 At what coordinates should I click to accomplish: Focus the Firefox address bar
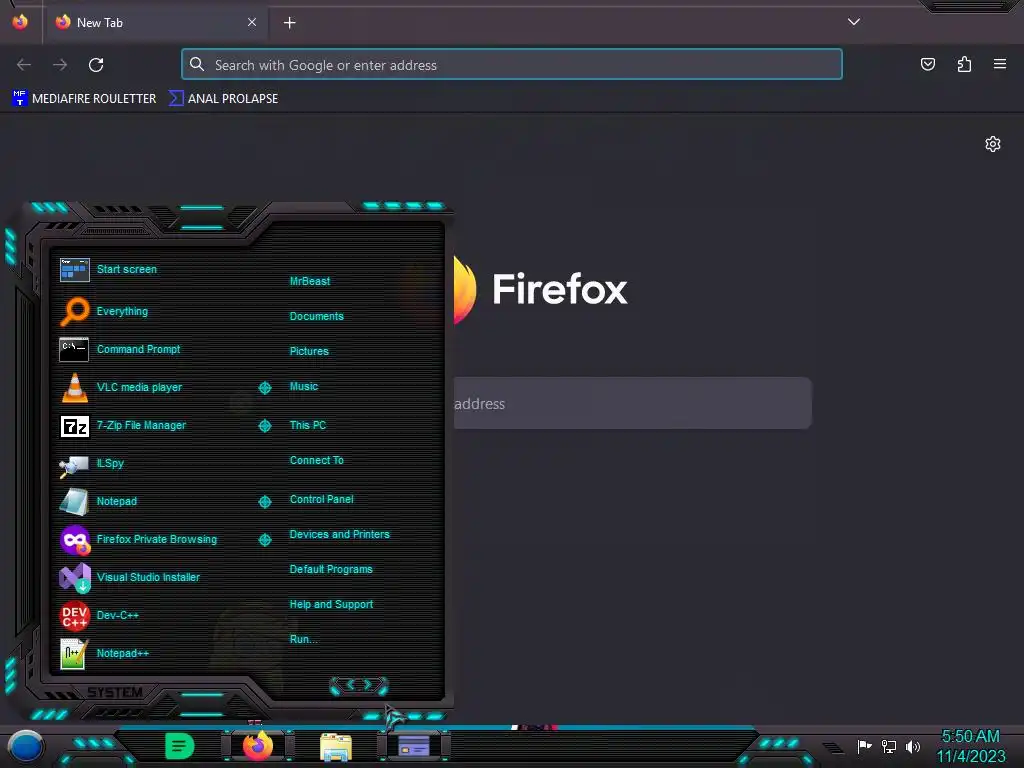point(512,65)
